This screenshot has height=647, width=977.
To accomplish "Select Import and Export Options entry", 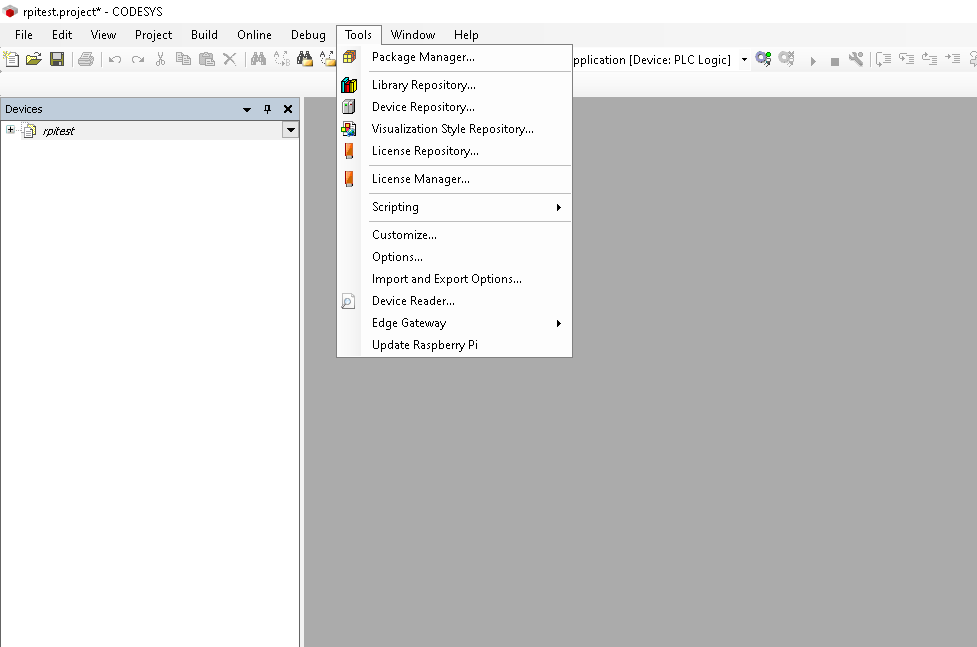I will [x=454, y=279].
